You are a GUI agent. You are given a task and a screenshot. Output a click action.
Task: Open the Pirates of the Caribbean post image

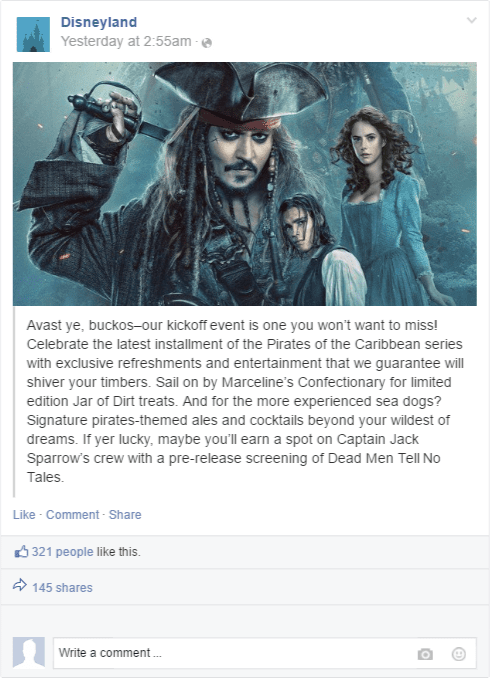(245, 184)
